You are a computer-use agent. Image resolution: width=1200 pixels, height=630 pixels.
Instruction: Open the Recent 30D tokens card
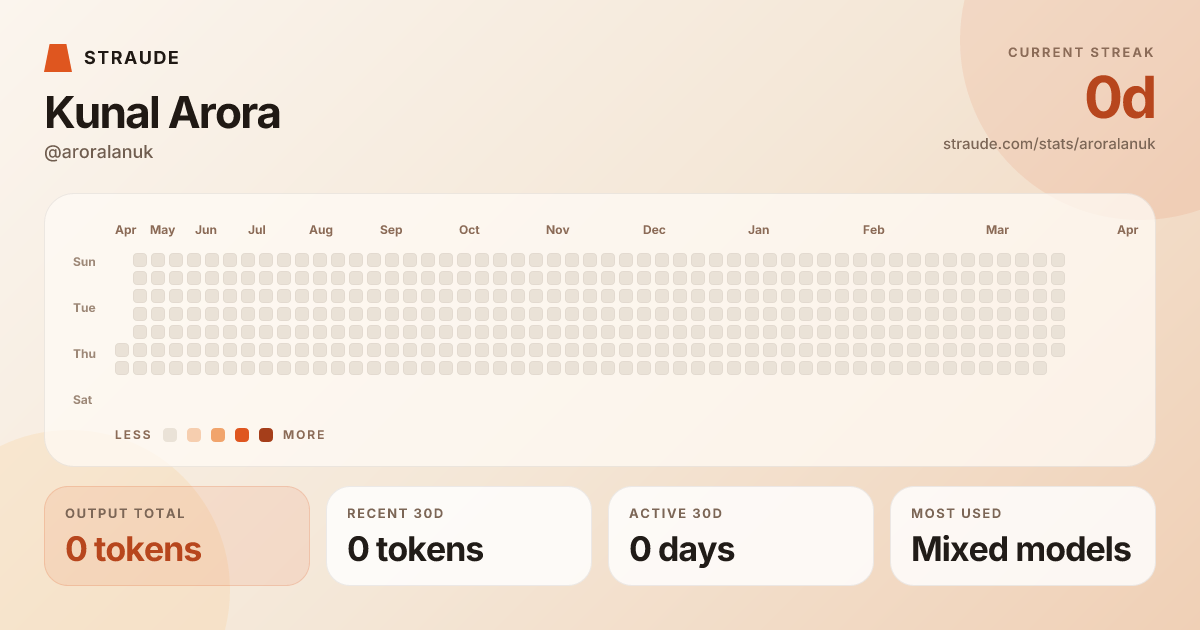[459, 536]
